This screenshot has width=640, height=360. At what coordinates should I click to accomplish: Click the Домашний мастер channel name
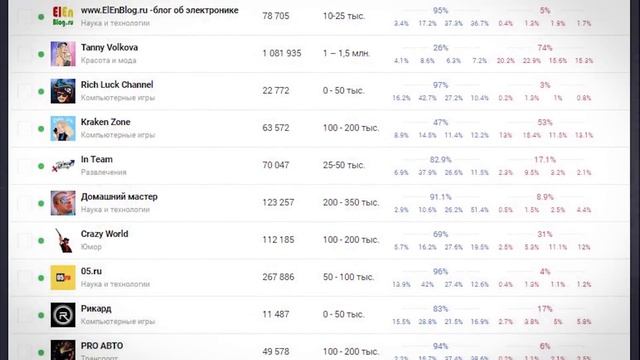(x=119, y=197)
